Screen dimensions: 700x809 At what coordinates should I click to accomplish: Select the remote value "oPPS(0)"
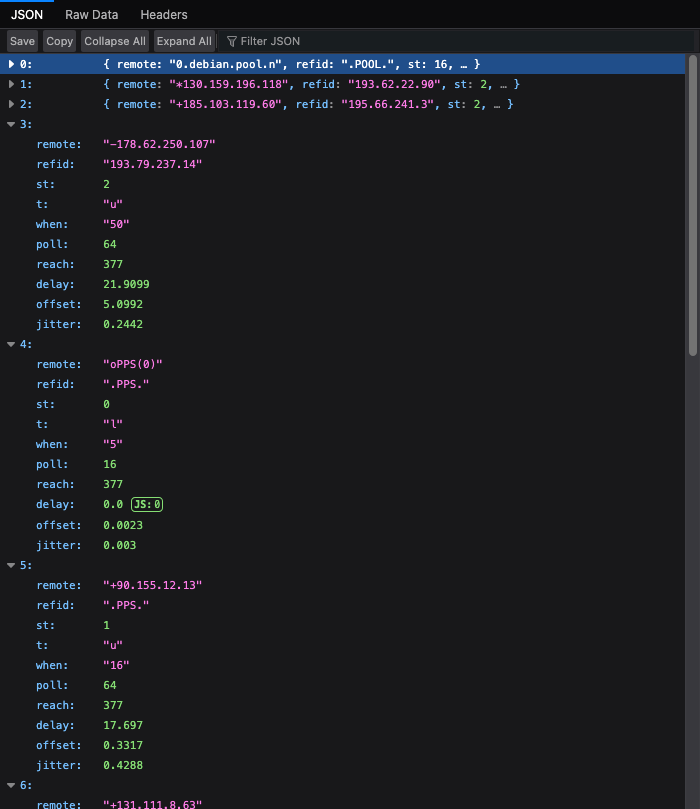point(132,364)
